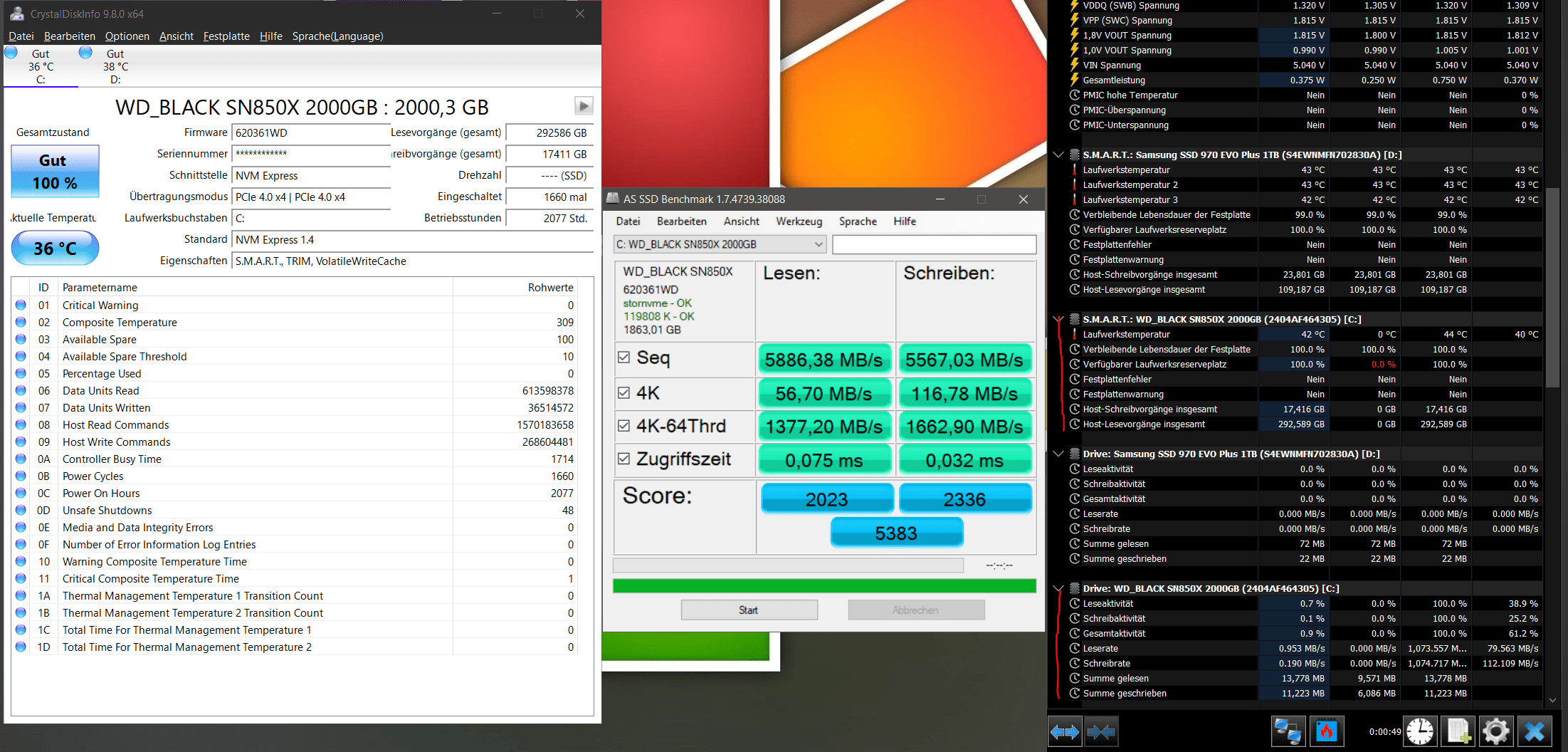Open the Sprache(Language) menu in CrystalDiskInfo
This screenshot has width=1568, height=752.
pyautogui.click(x=337, y=36)
